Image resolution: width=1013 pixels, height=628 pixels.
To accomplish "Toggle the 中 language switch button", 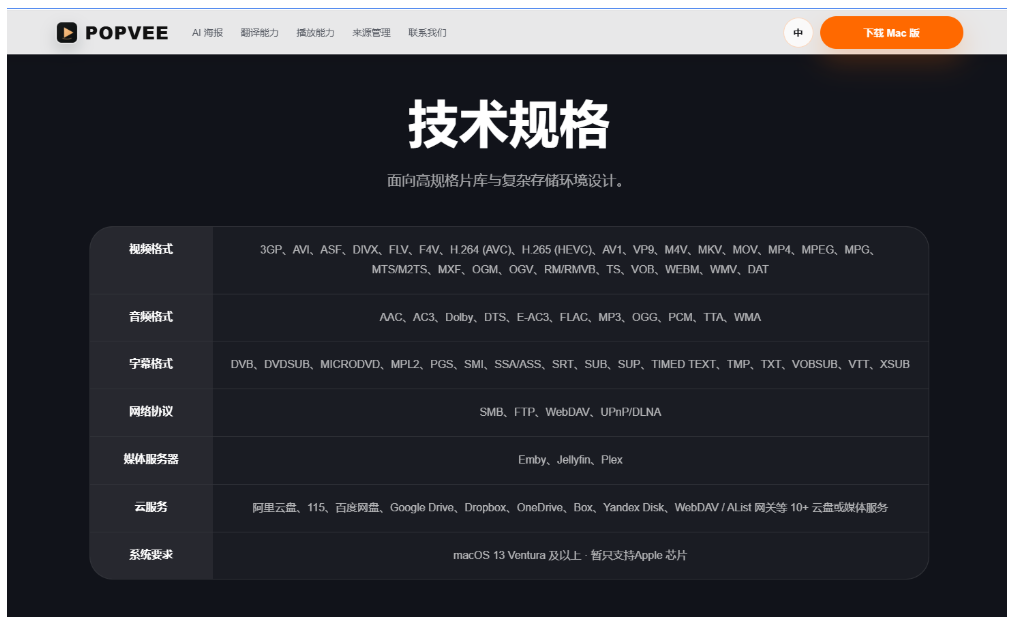I will pos(798,33).
